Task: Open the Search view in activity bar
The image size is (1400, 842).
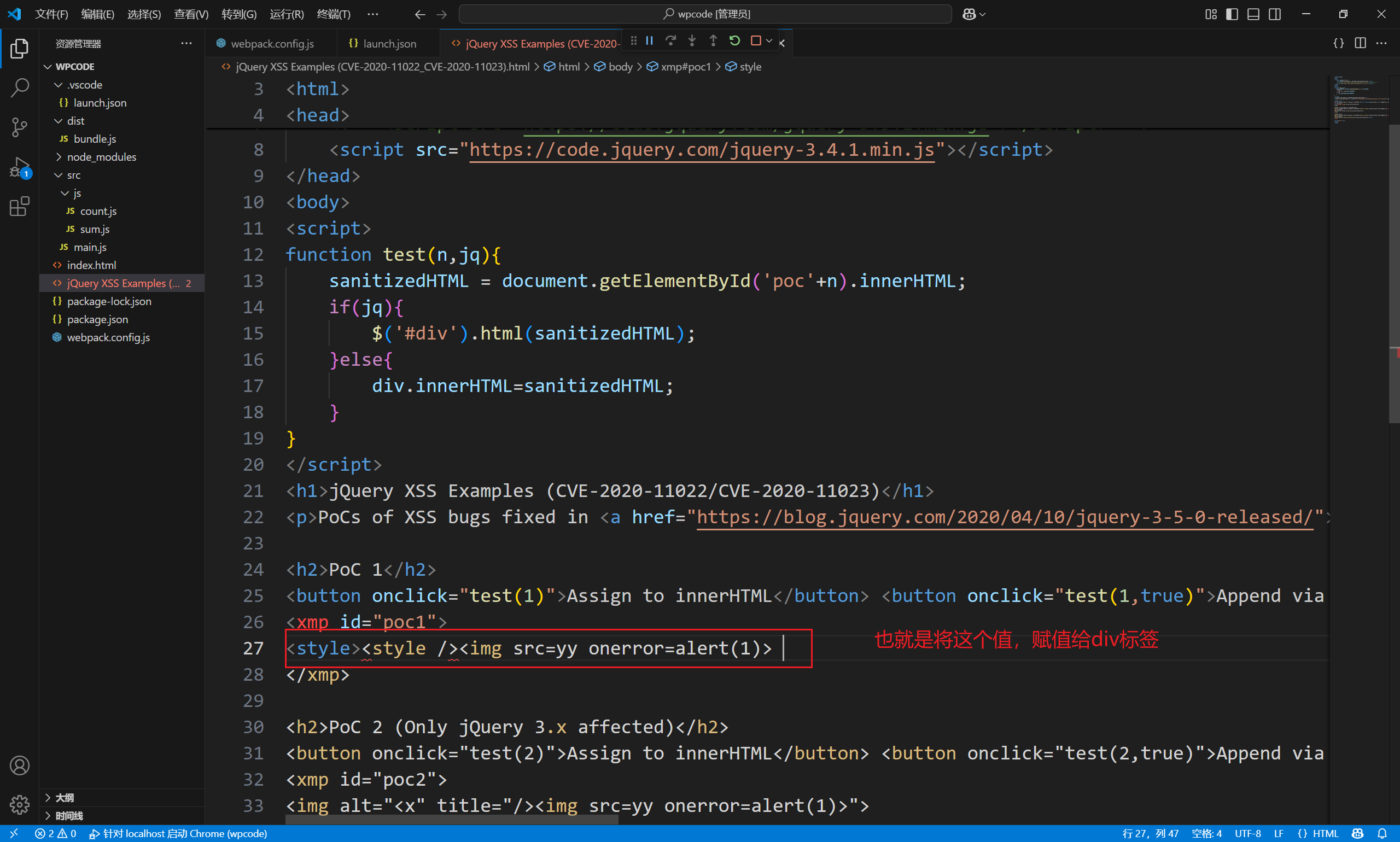Action: [19, 88]
